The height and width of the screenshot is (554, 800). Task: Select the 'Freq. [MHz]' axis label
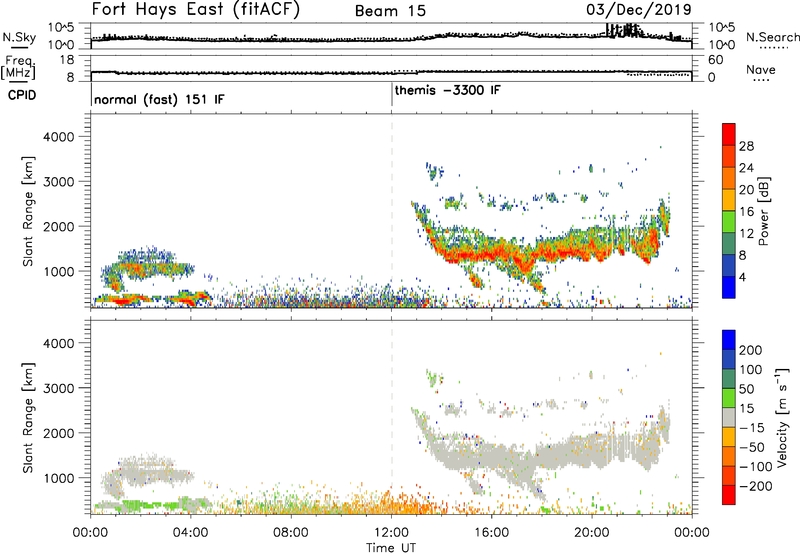[x=19, y=68]
